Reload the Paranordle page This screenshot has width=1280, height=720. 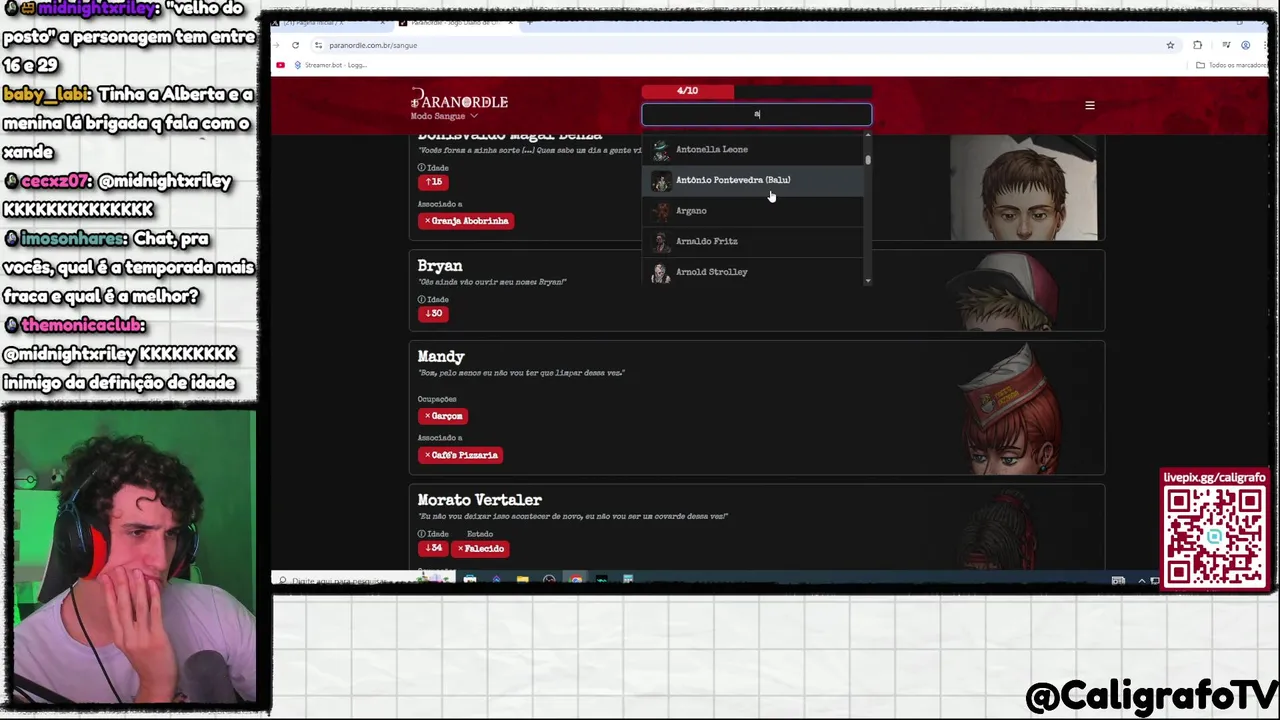coord(295,45)
